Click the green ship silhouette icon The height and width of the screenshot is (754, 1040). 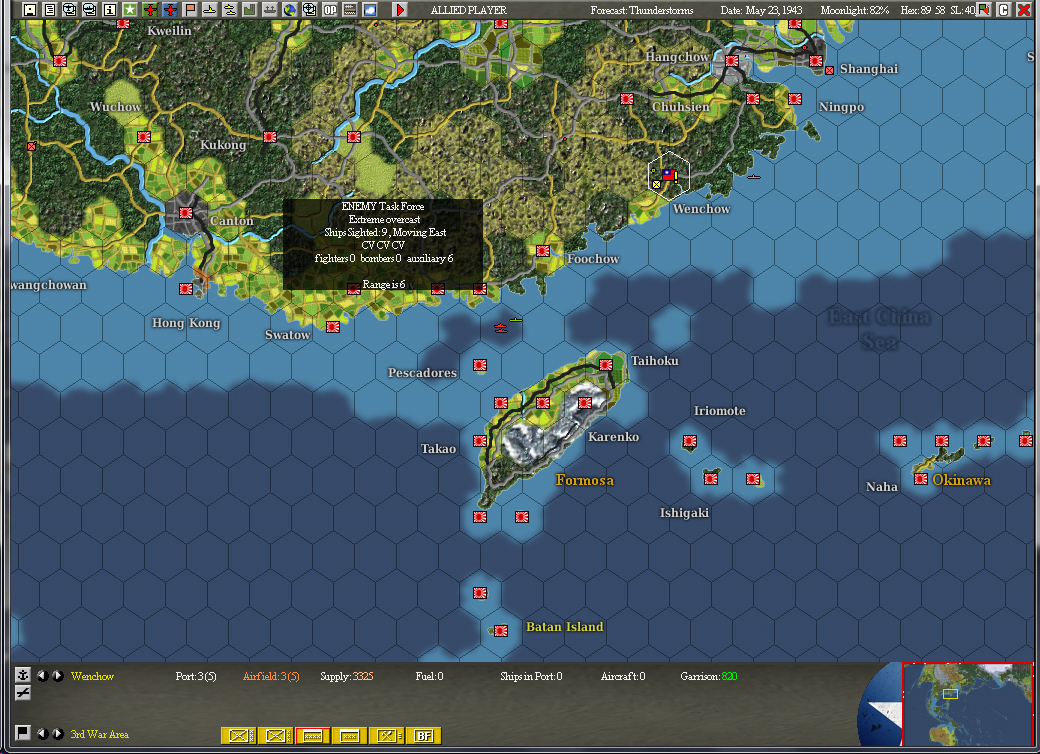click(x=270, y=9)
